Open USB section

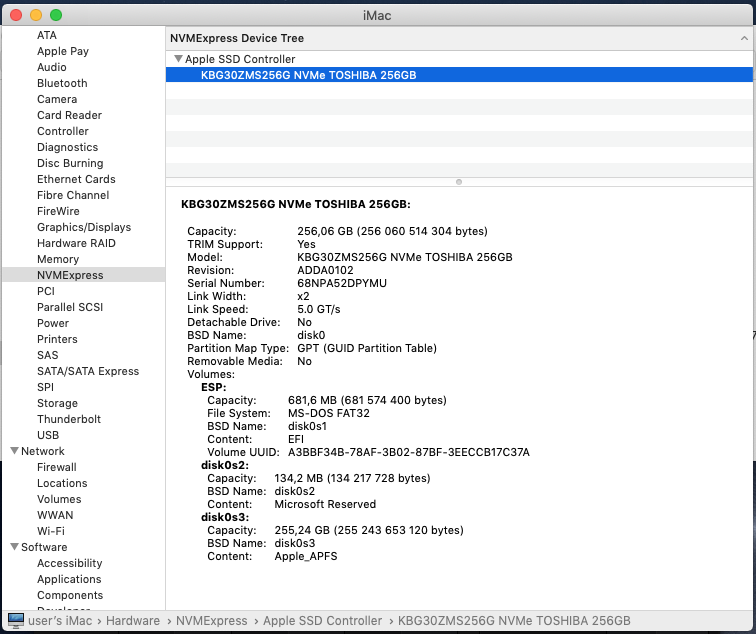coord(48,435)
